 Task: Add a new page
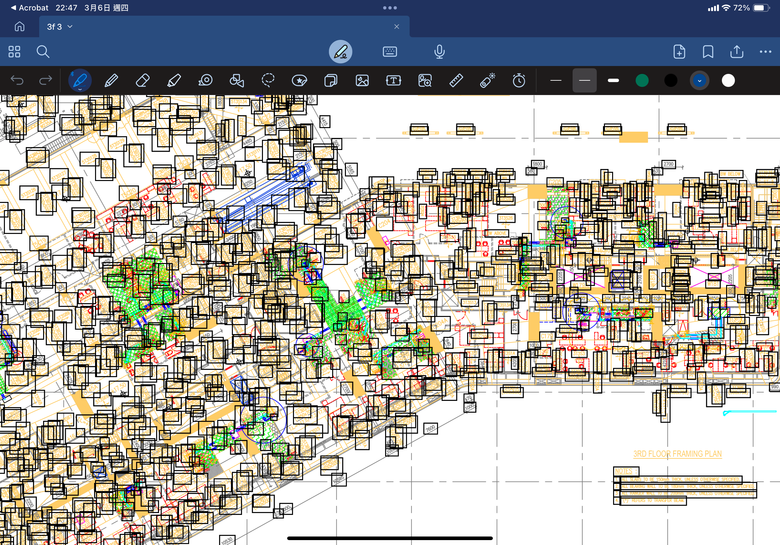tap(679, 51)
